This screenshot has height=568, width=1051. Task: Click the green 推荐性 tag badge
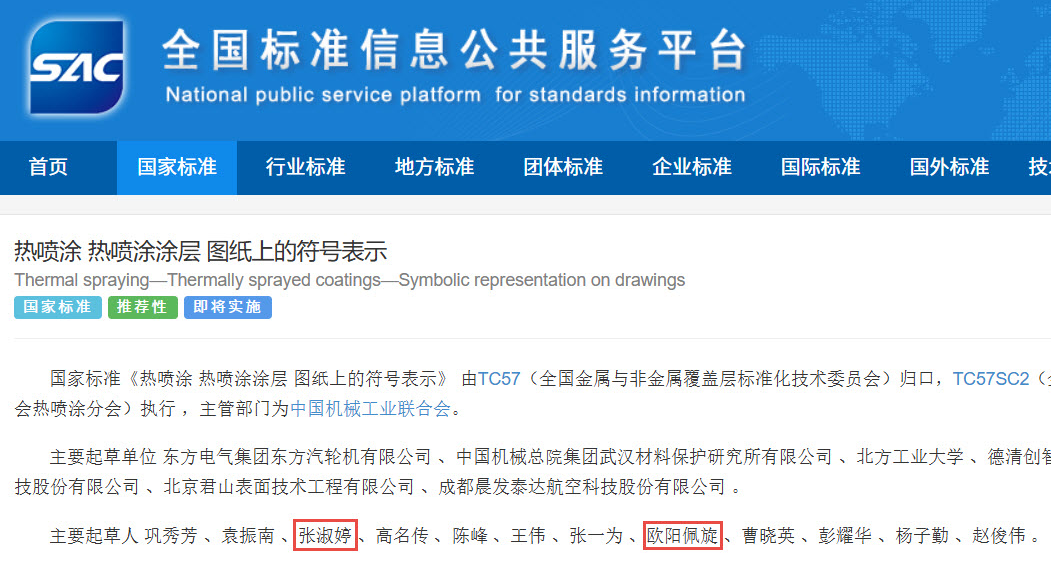click(x=142, y=307)
